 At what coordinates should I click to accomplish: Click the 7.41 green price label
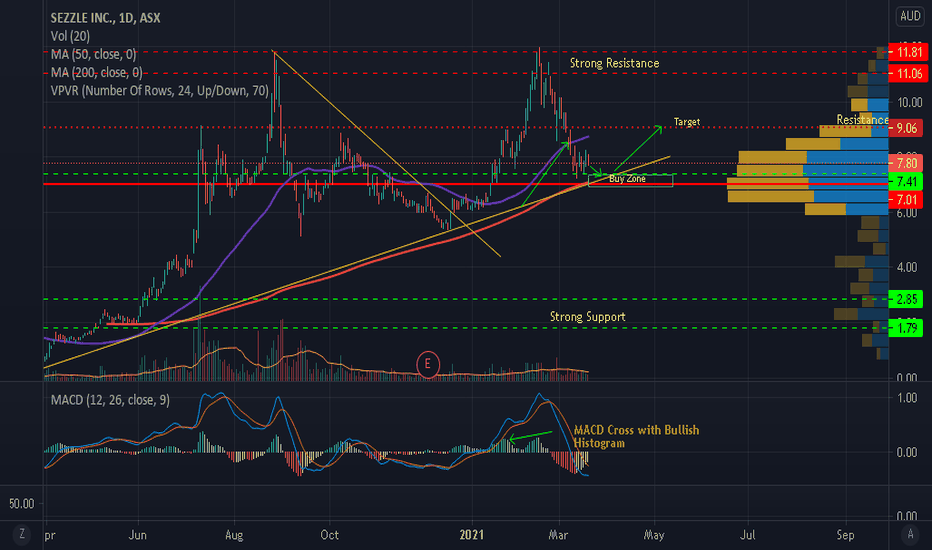[906, 181]
